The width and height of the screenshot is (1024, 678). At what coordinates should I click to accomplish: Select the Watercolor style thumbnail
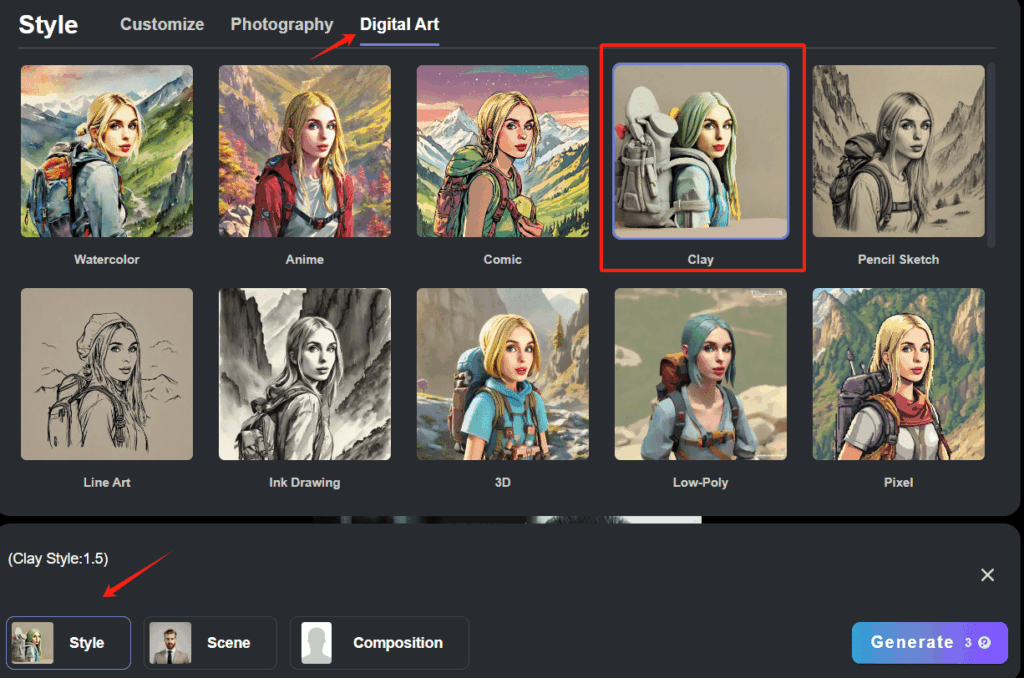tap(106, 151)
